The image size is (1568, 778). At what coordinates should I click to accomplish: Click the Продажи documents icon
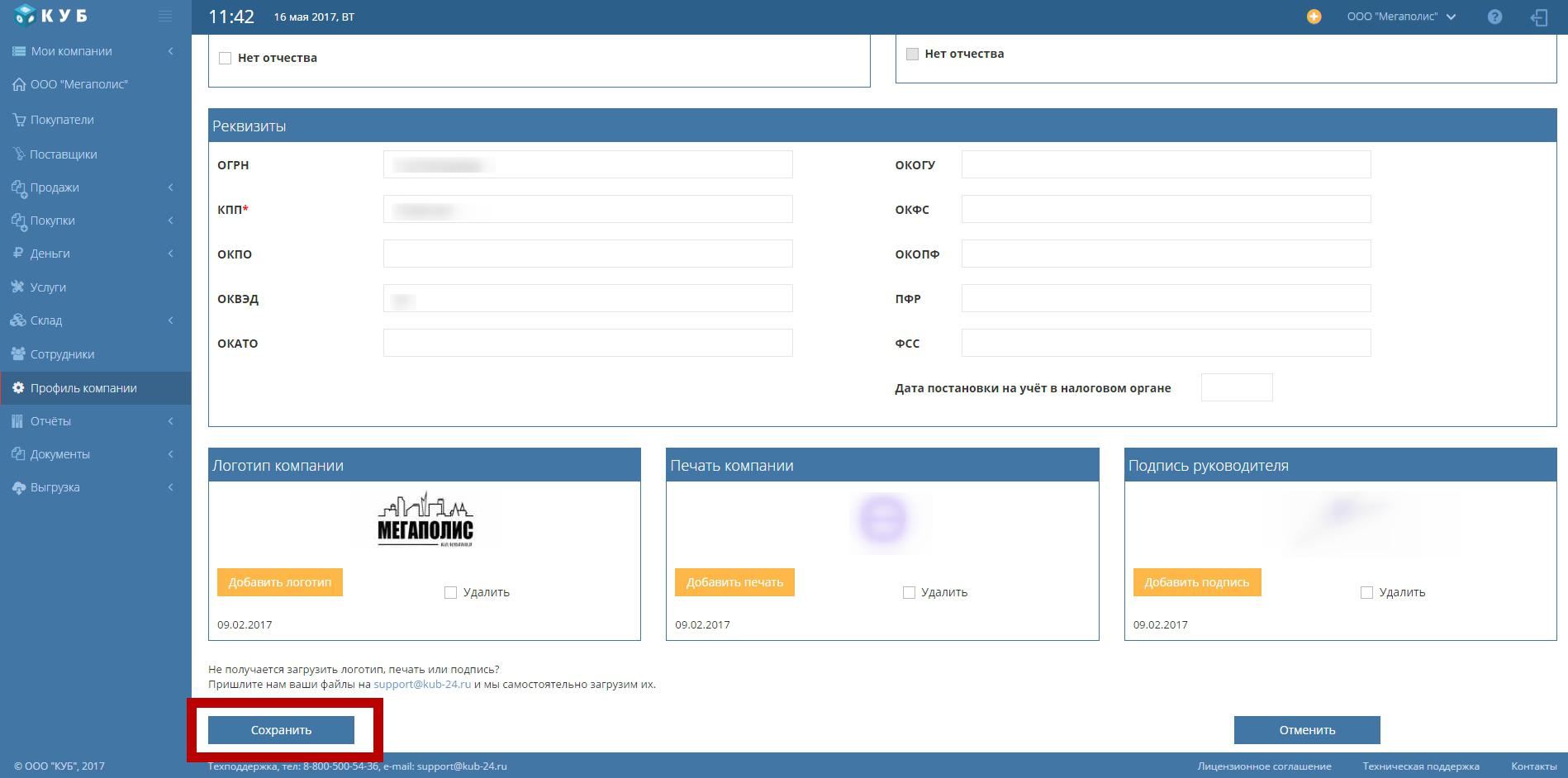click(x=19, y=187)
